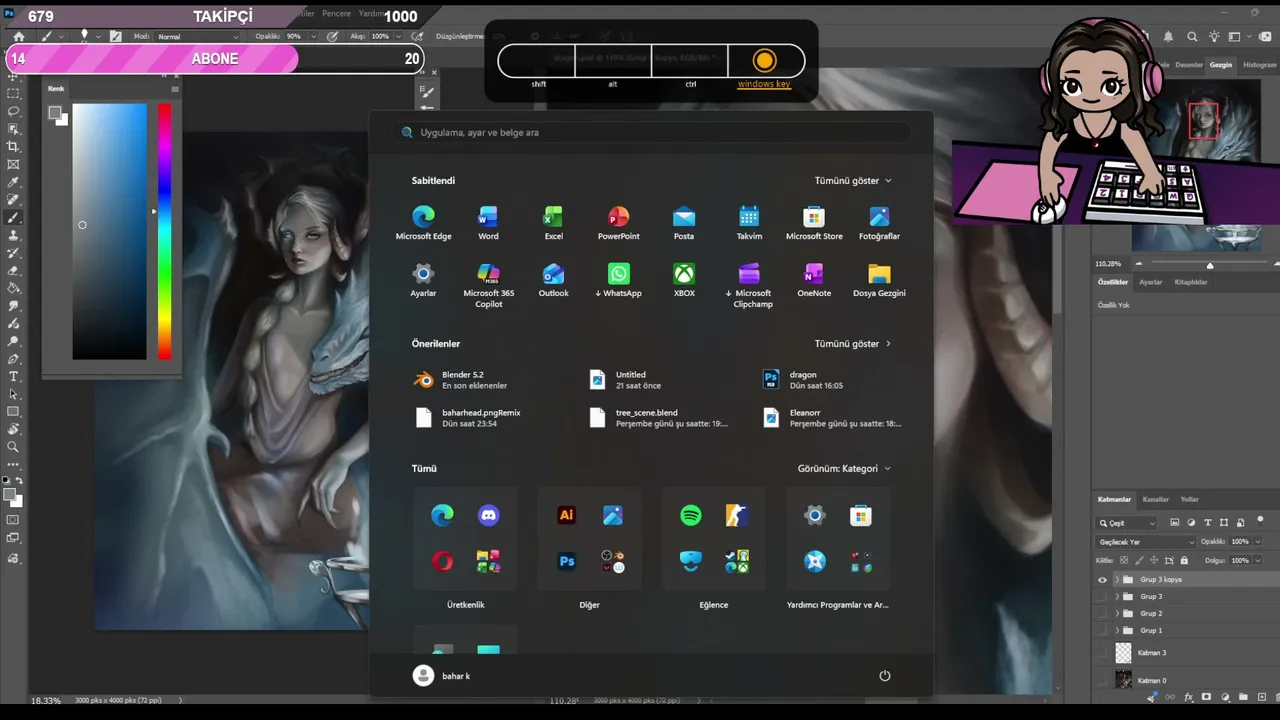Show all pinned apps with Tümünü göster
The image size is (1280, 720).
click(853, 181)
